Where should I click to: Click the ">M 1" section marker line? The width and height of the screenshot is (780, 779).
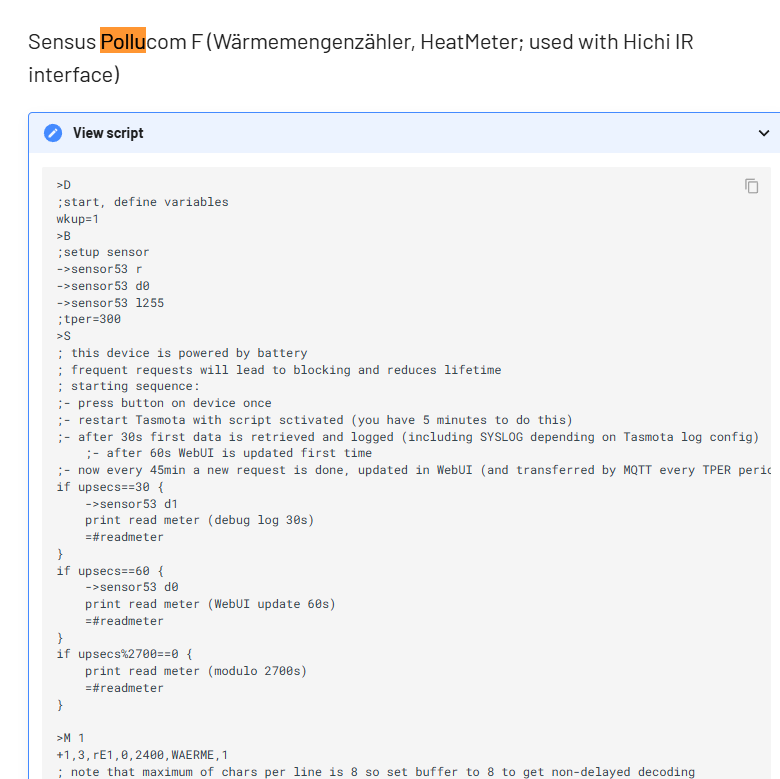click(71, 738)
